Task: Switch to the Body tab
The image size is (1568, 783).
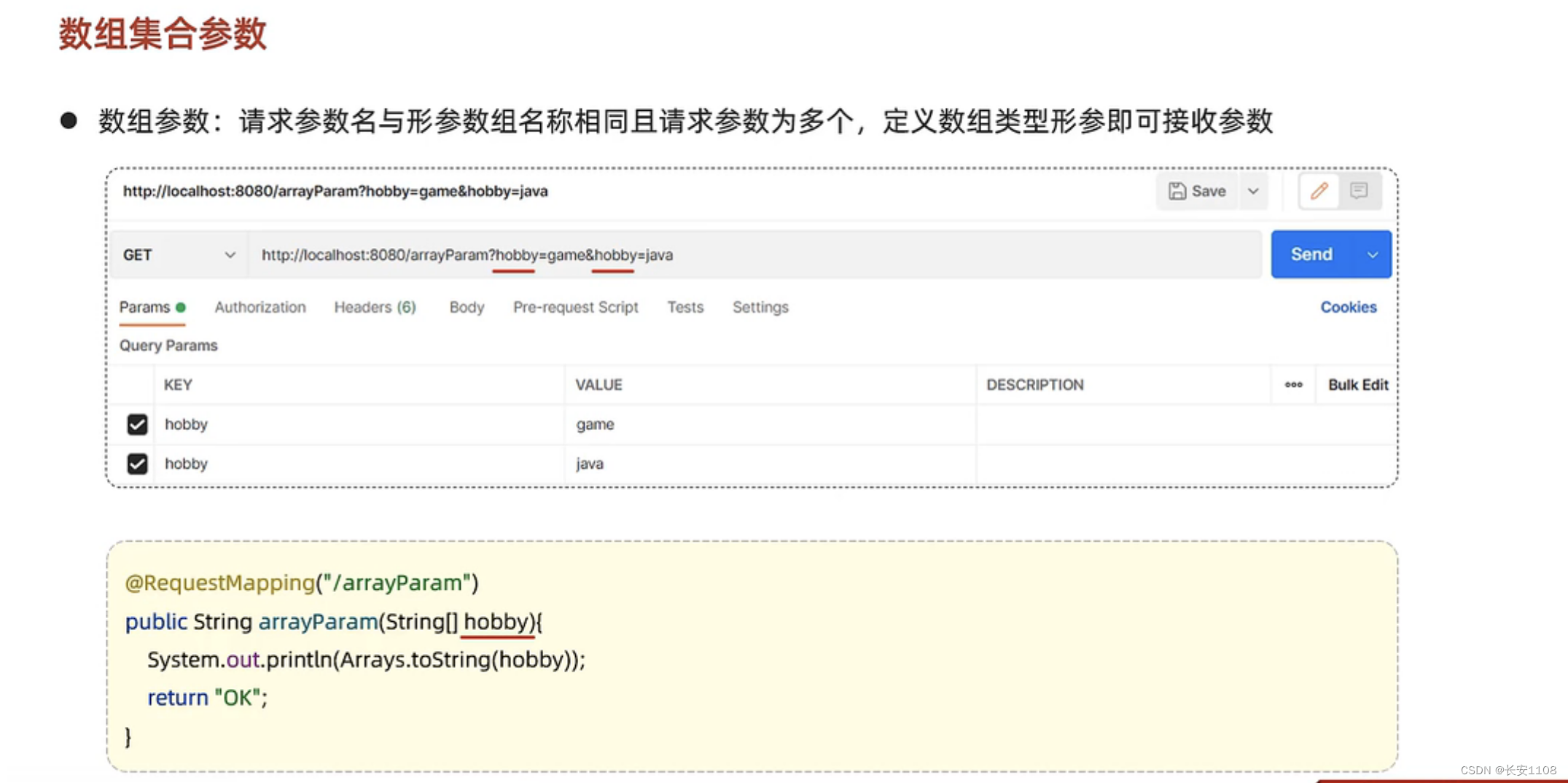Action: [x=467, y=307]
